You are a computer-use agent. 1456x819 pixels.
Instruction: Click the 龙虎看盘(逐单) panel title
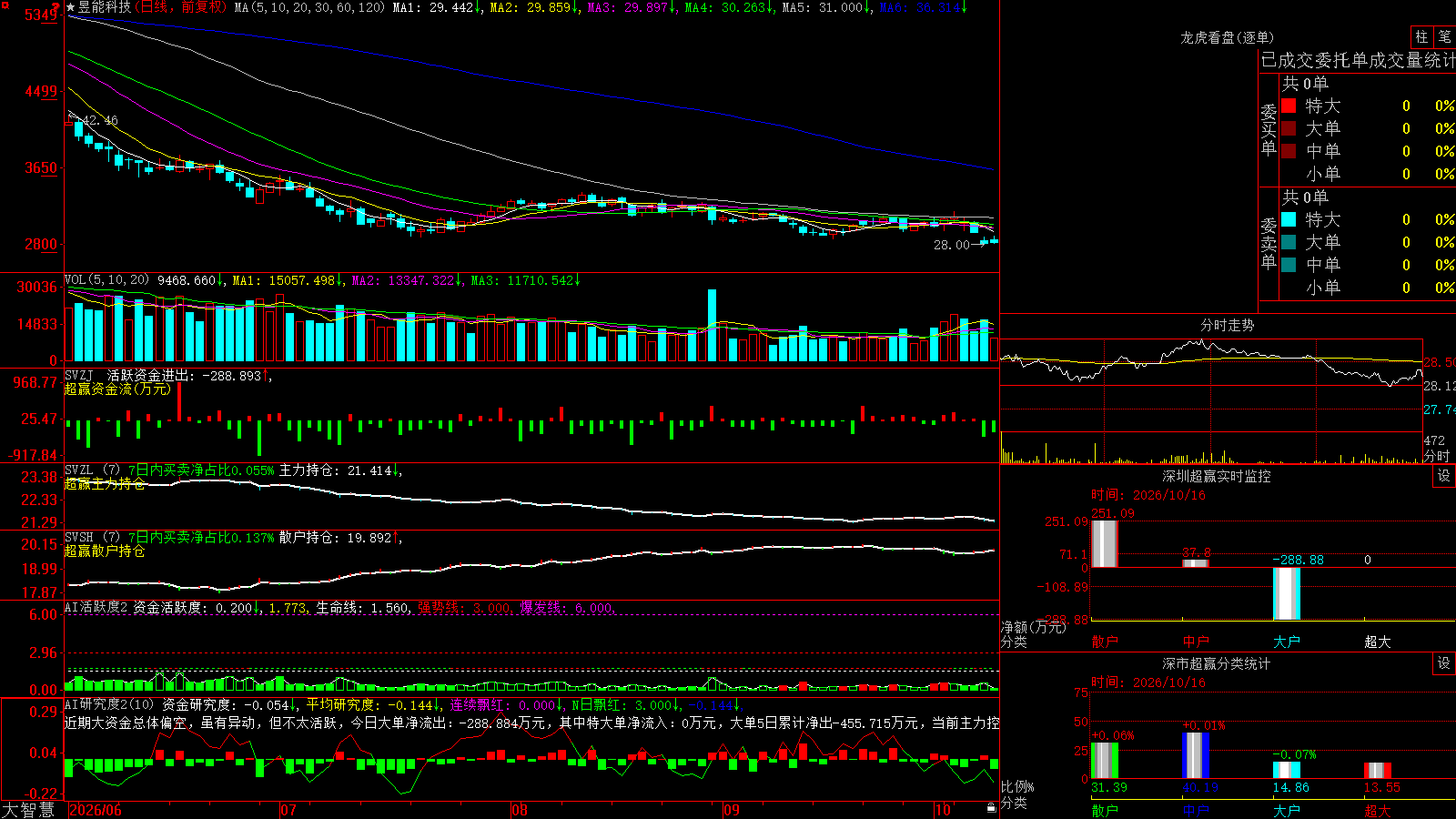point(1227,37)
